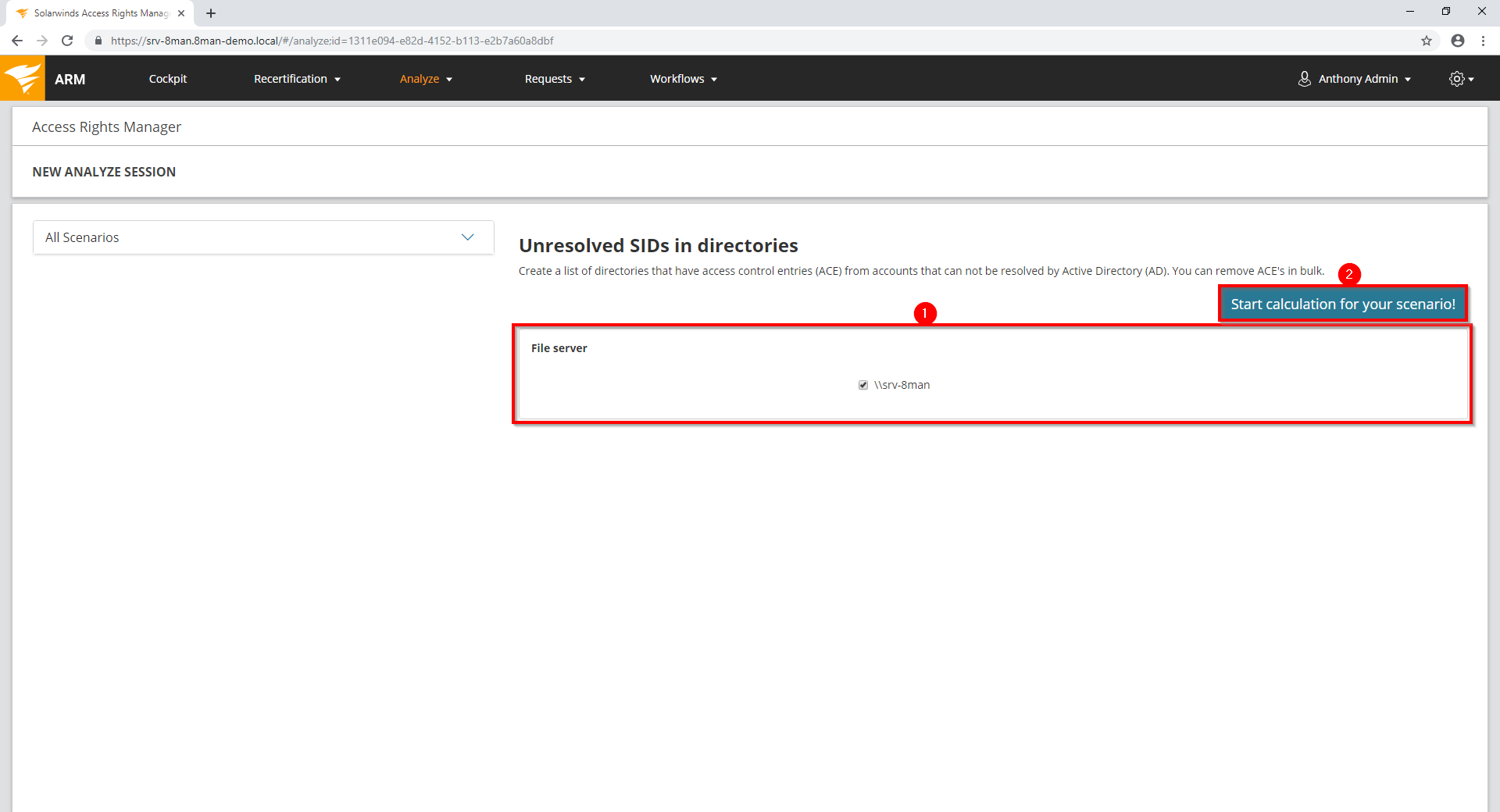
Task: Open a new browser tab
Action: point(211,13)
